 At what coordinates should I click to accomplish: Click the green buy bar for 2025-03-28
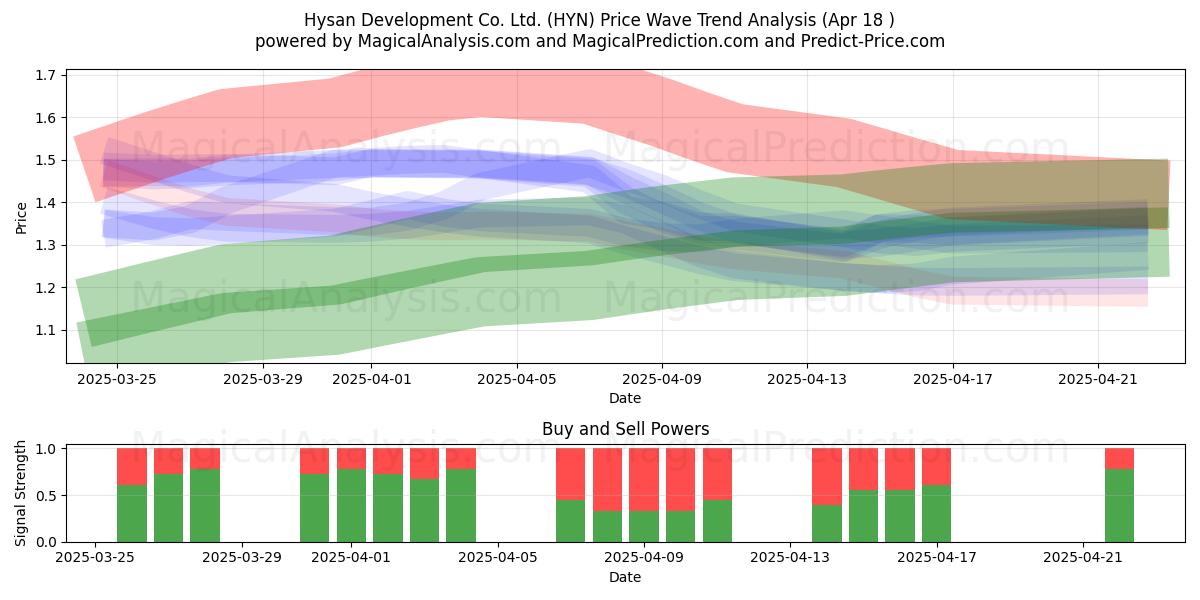coord(205,505)
